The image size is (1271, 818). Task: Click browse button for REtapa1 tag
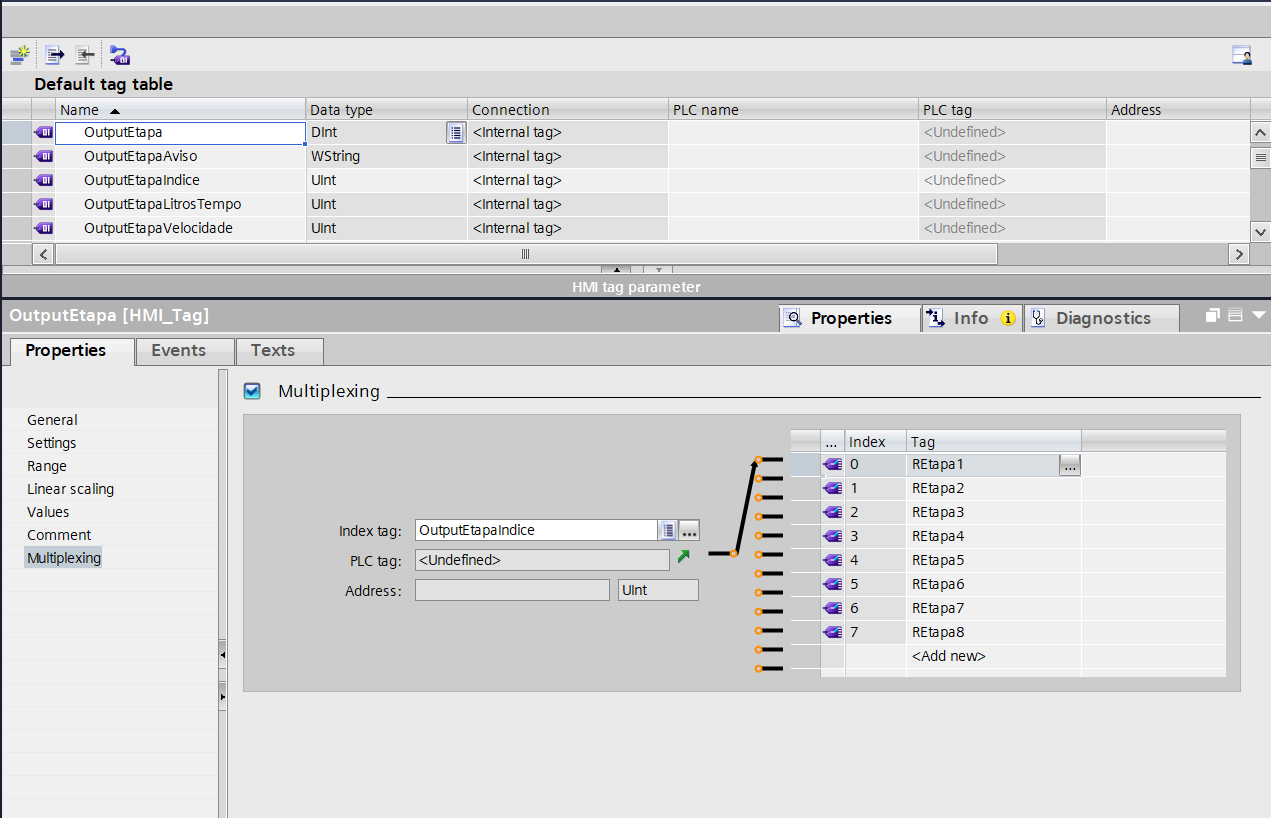tap(1069, 465)
